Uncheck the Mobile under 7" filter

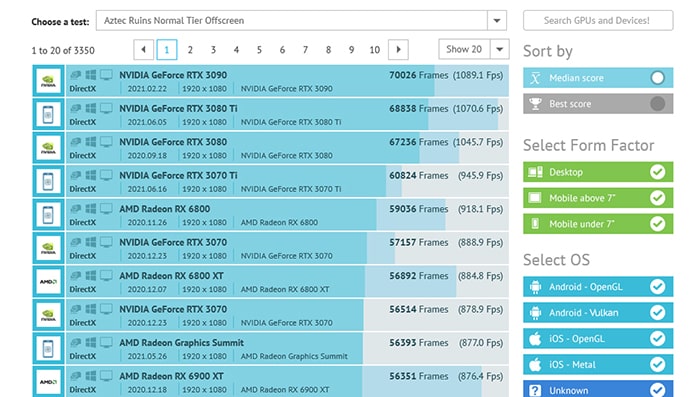point(598,224)
